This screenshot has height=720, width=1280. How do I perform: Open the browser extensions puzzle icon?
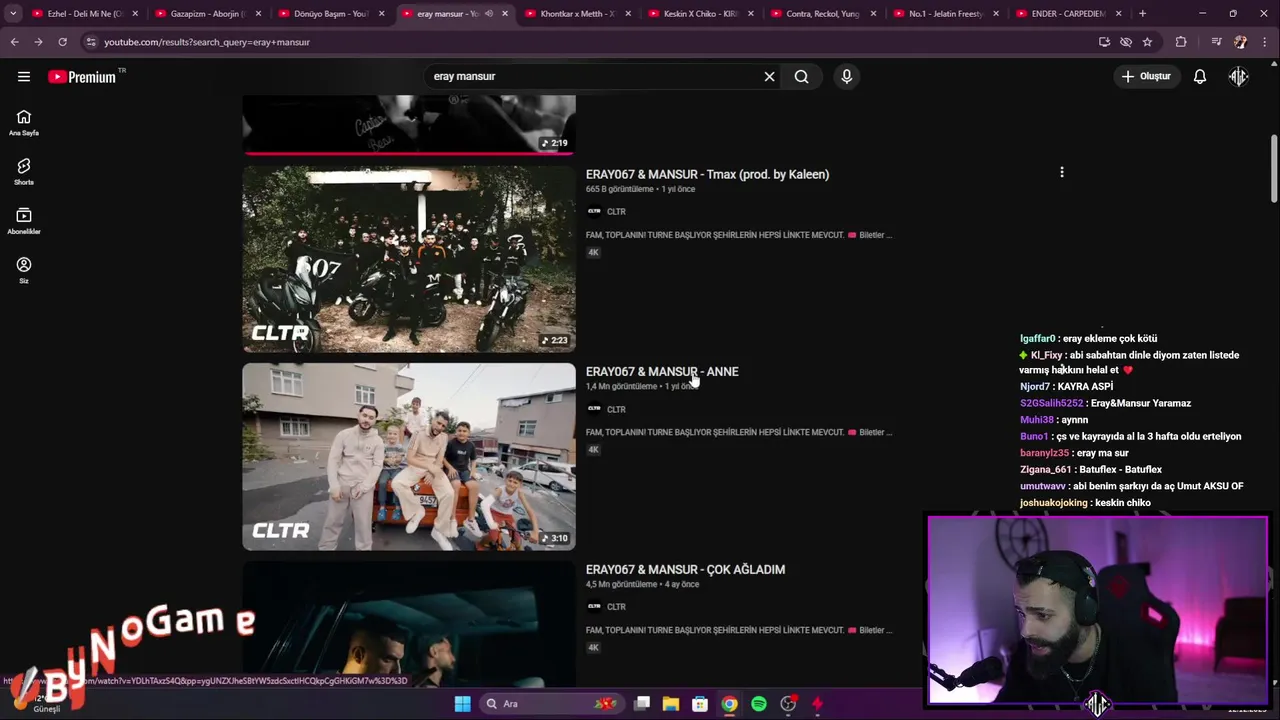[x=1181, y=42]
